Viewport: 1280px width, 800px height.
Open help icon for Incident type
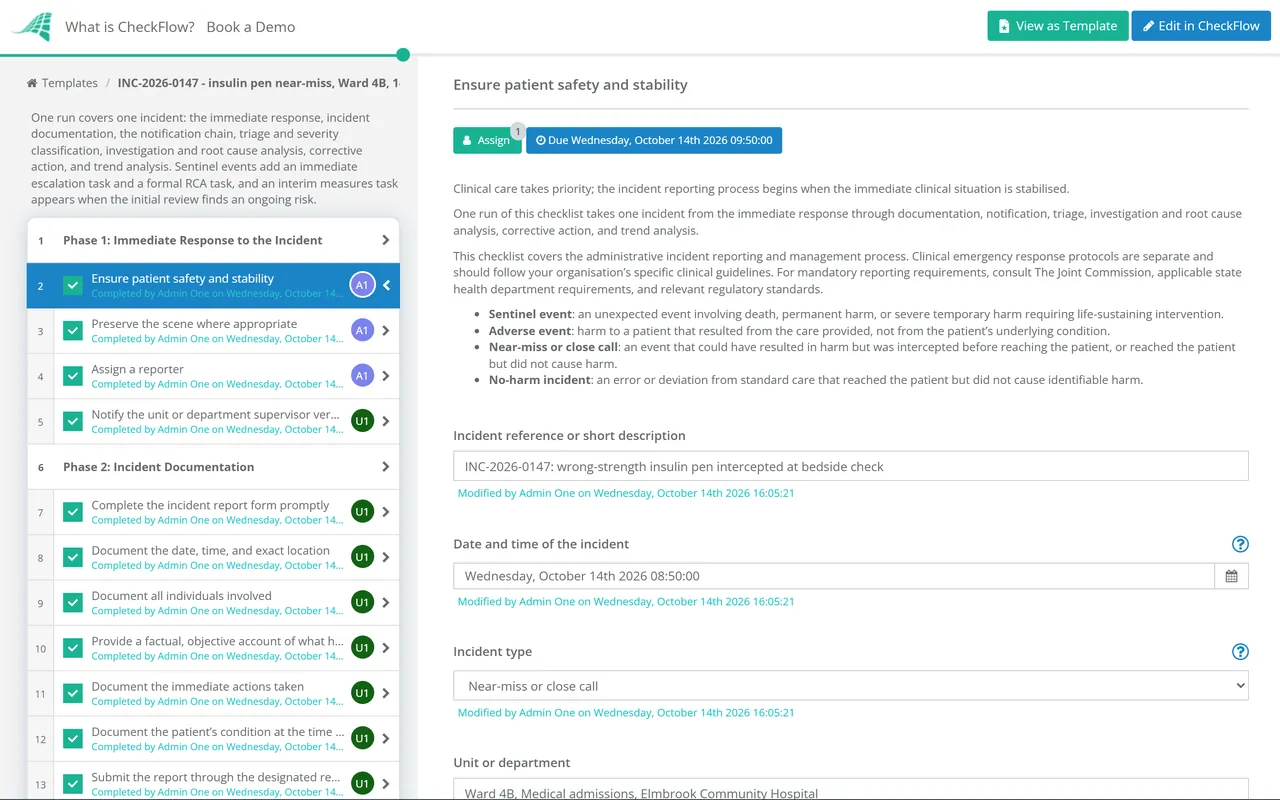(x=1240, y=652)
